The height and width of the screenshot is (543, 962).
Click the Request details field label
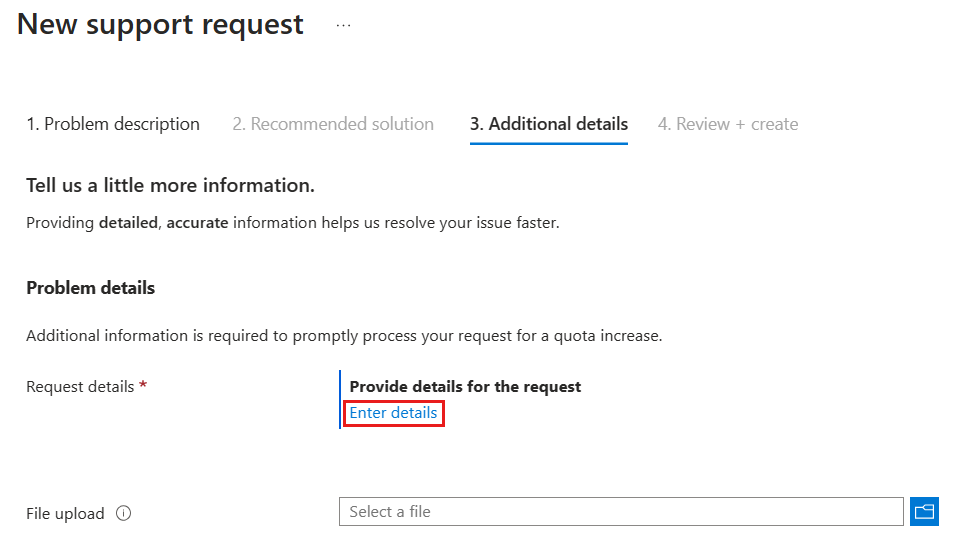80,386
